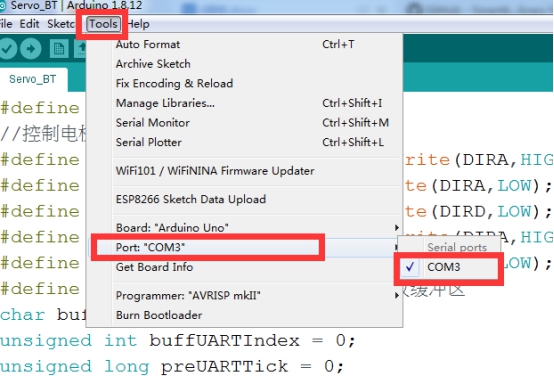Image resolution: width=554 pixels, height=376 pixels.
Task: Open the Edit menu
Action: tap(29, 24)
